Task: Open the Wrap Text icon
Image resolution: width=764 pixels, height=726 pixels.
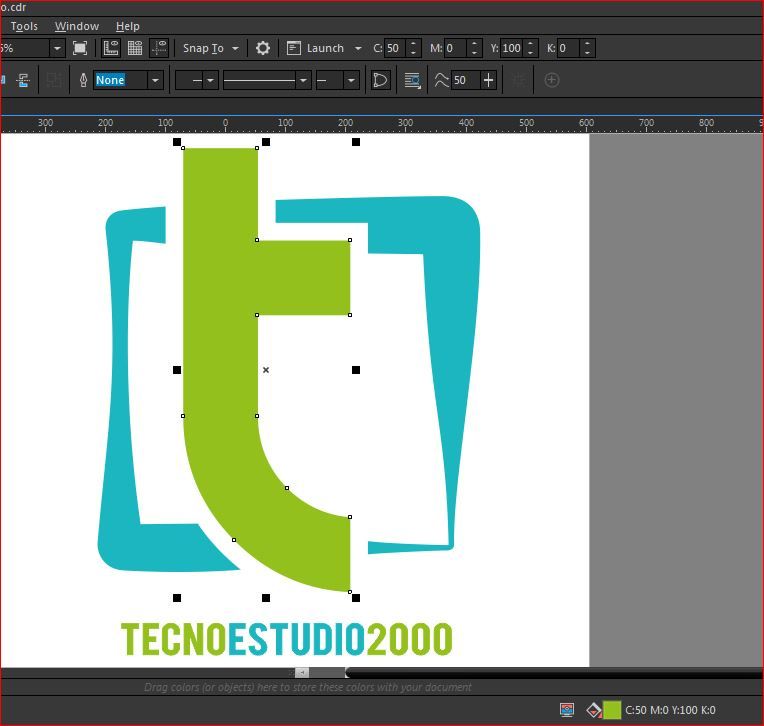Action: (x=412, y=80)
